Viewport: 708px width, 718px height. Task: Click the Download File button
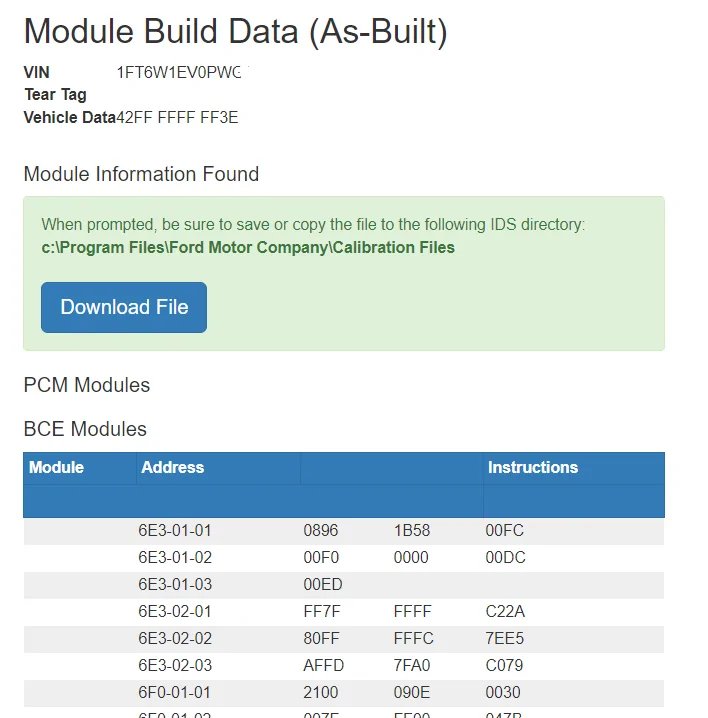[124, 307]
